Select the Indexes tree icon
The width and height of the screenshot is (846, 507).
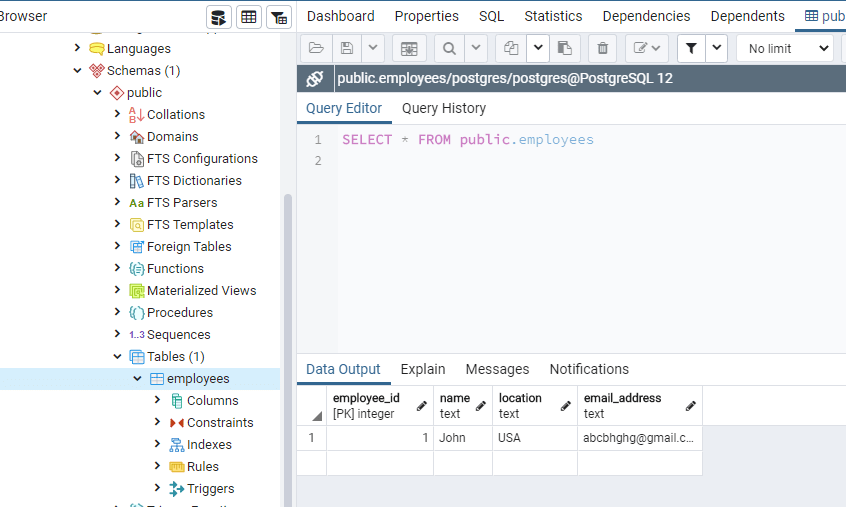(x=176, y=445)
